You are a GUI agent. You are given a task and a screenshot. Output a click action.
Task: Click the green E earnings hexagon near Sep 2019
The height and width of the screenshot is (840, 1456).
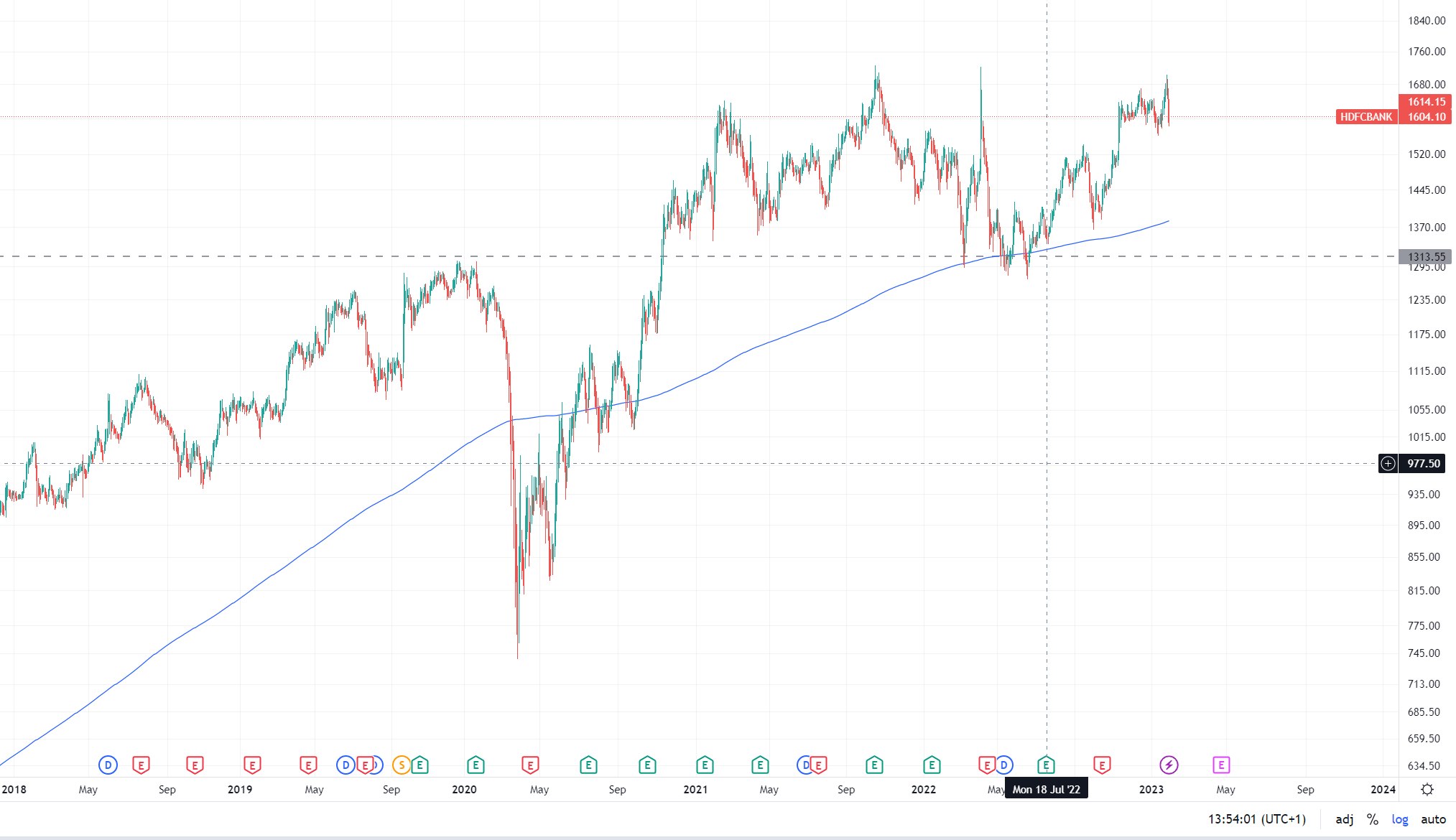(x=420, y=765)
